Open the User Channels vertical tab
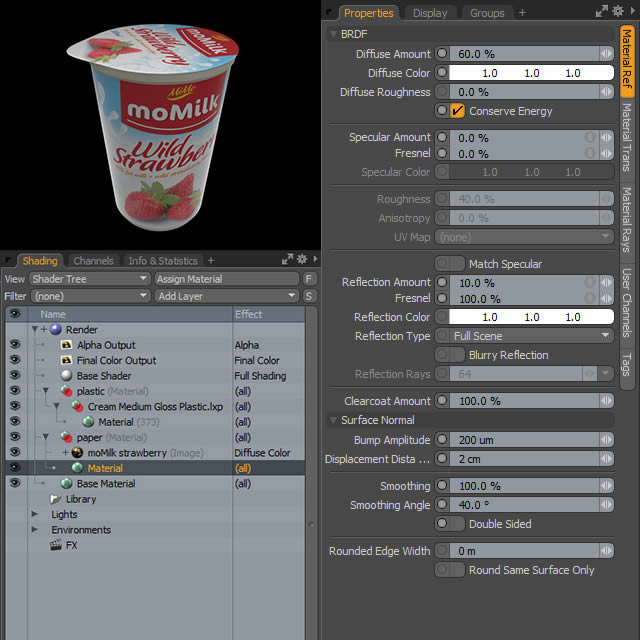The image size is (640, 640). tap(627, 302)
